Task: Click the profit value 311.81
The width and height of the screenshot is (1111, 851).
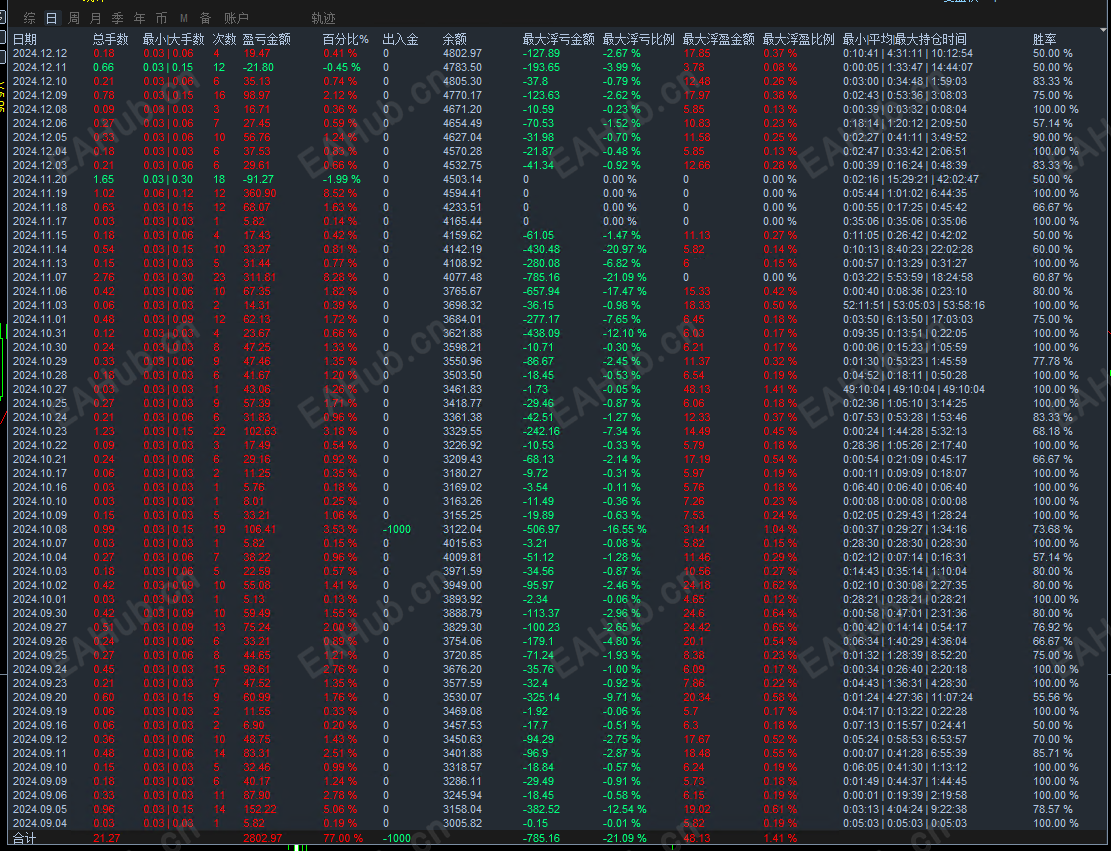Action: click(259, 277)
